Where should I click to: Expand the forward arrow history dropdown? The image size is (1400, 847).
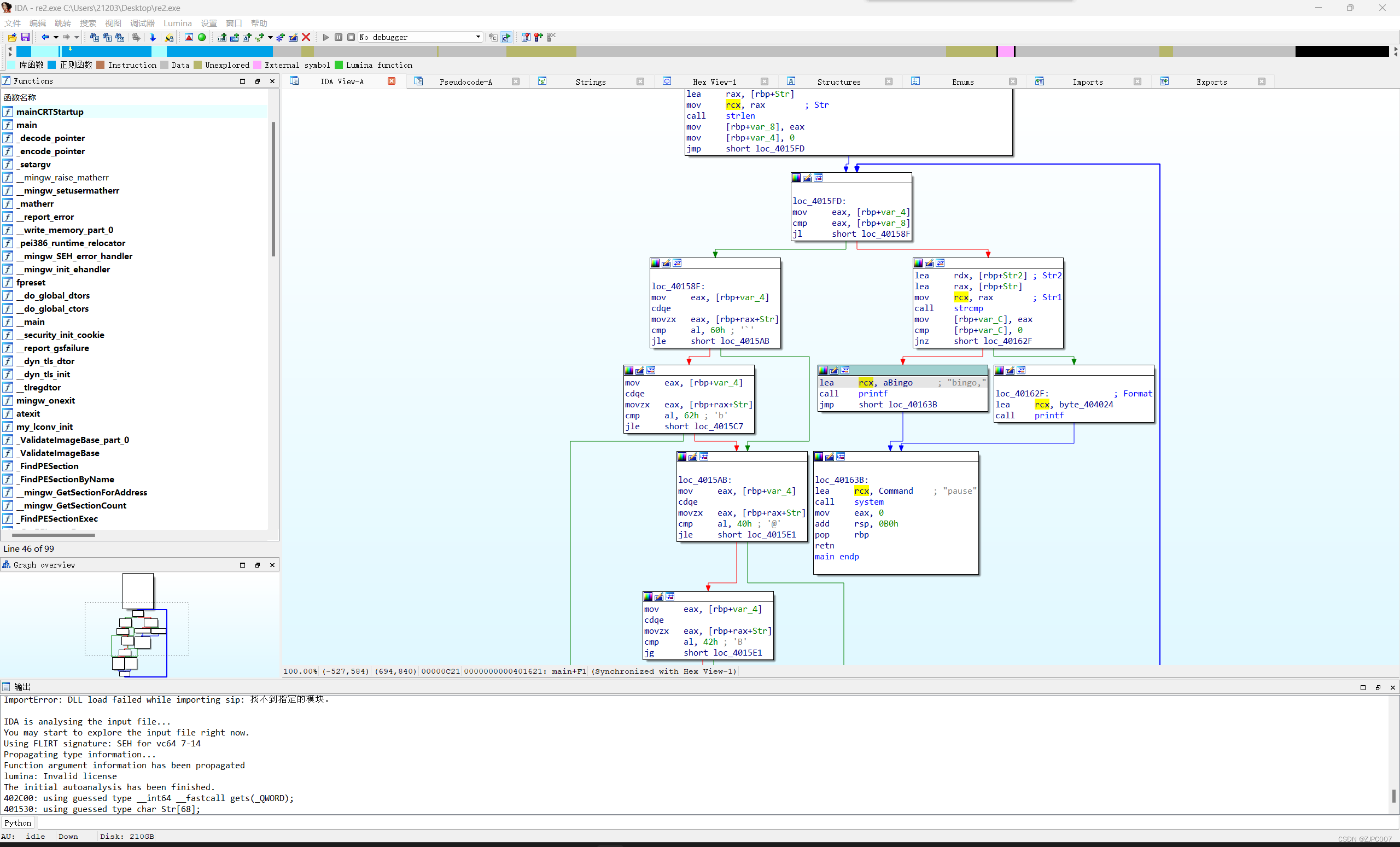[x=77, y=37]
